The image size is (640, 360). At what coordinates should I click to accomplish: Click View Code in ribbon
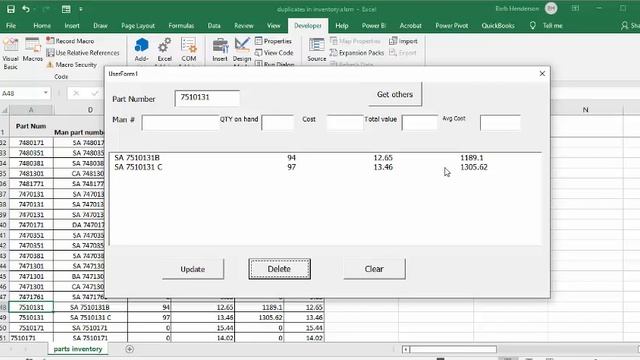coord(274,53)
